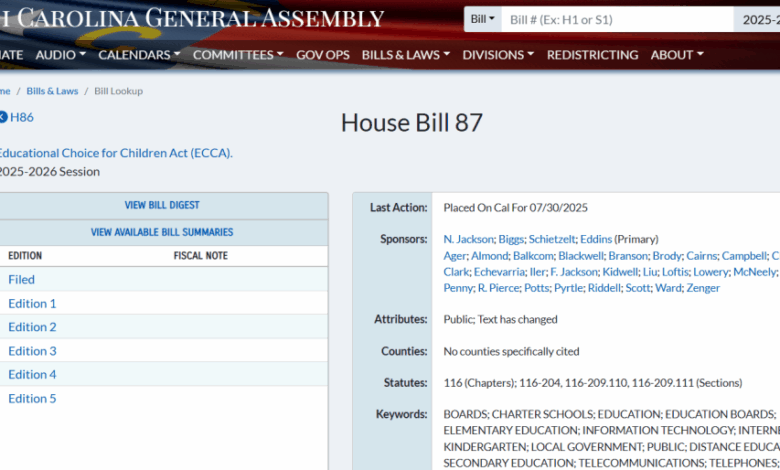The width and height of the screenshot is (780, 470).
Task: Open Edition 3 of the bill
Action: 32,351
